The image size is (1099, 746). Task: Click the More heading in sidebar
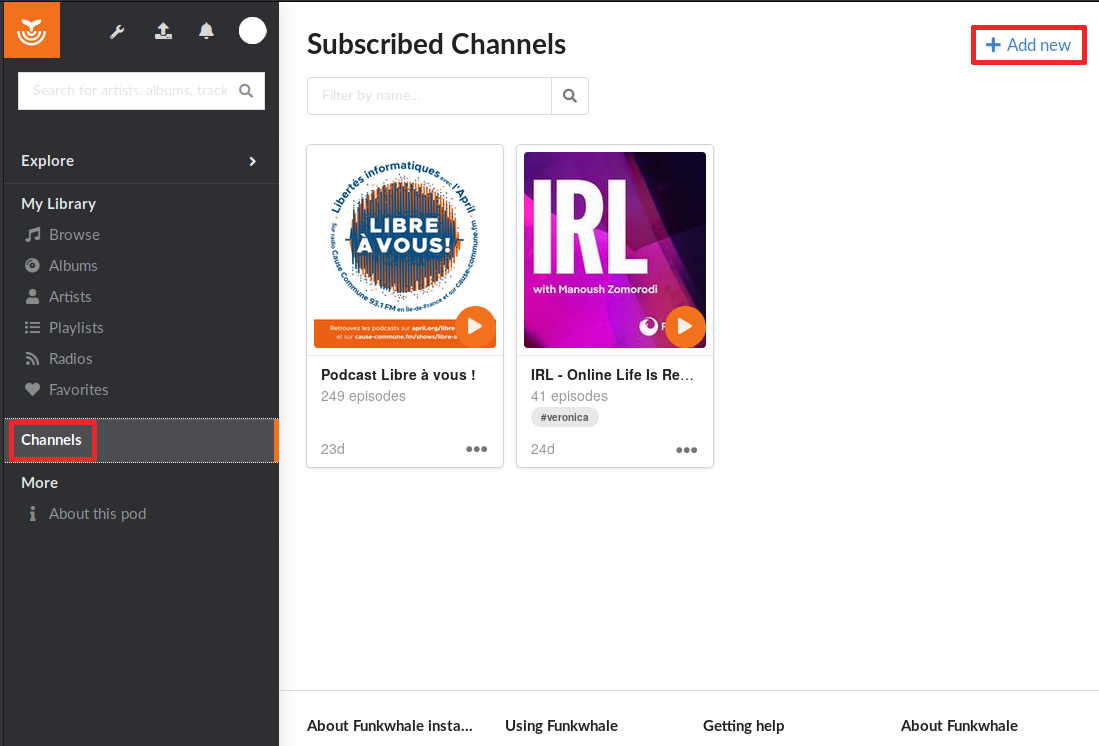point(39,483)
